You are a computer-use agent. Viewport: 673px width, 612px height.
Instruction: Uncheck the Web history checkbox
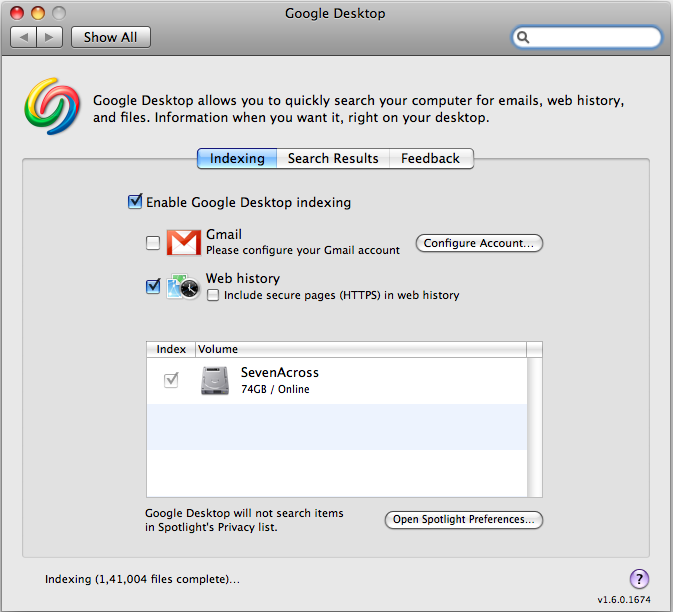(x=153, y=286)
